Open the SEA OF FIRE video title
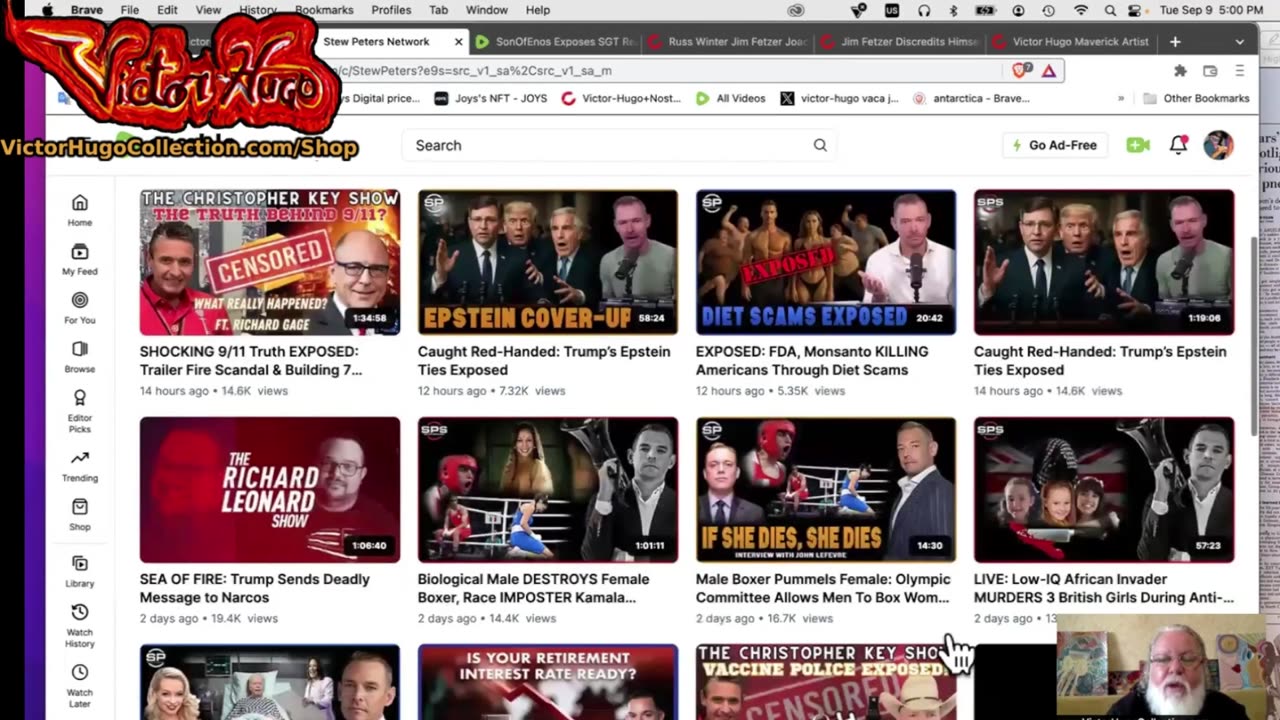The image size is (1280, 720). click(254, 588)
